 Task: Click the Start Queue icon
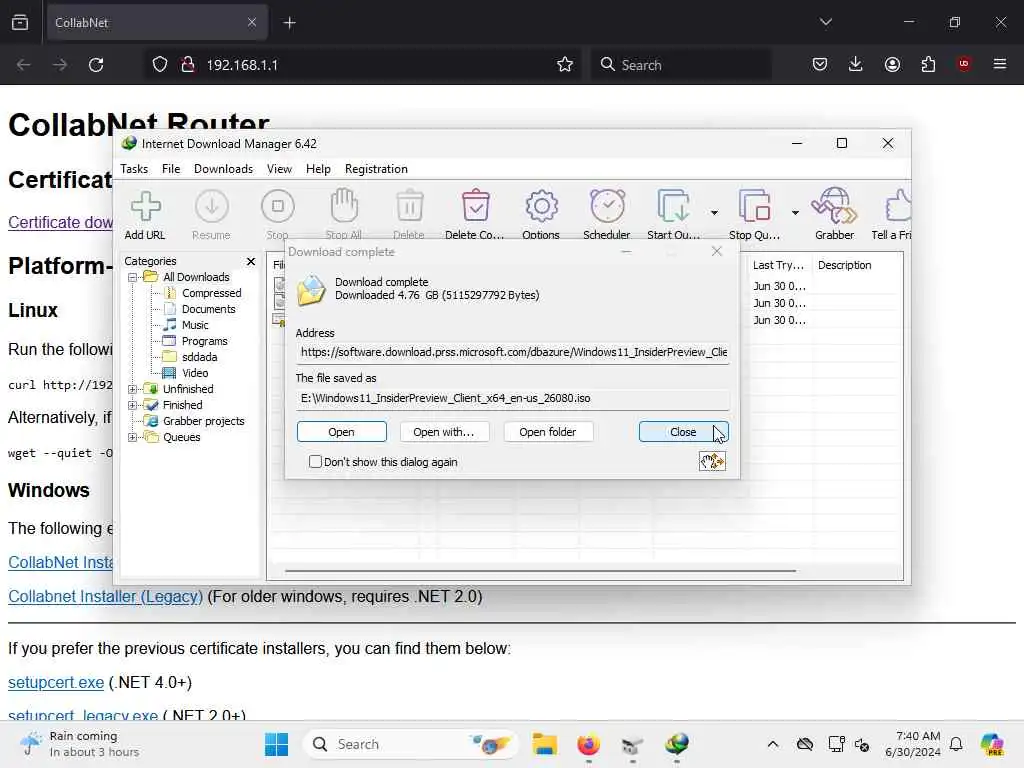click(673, 214)
